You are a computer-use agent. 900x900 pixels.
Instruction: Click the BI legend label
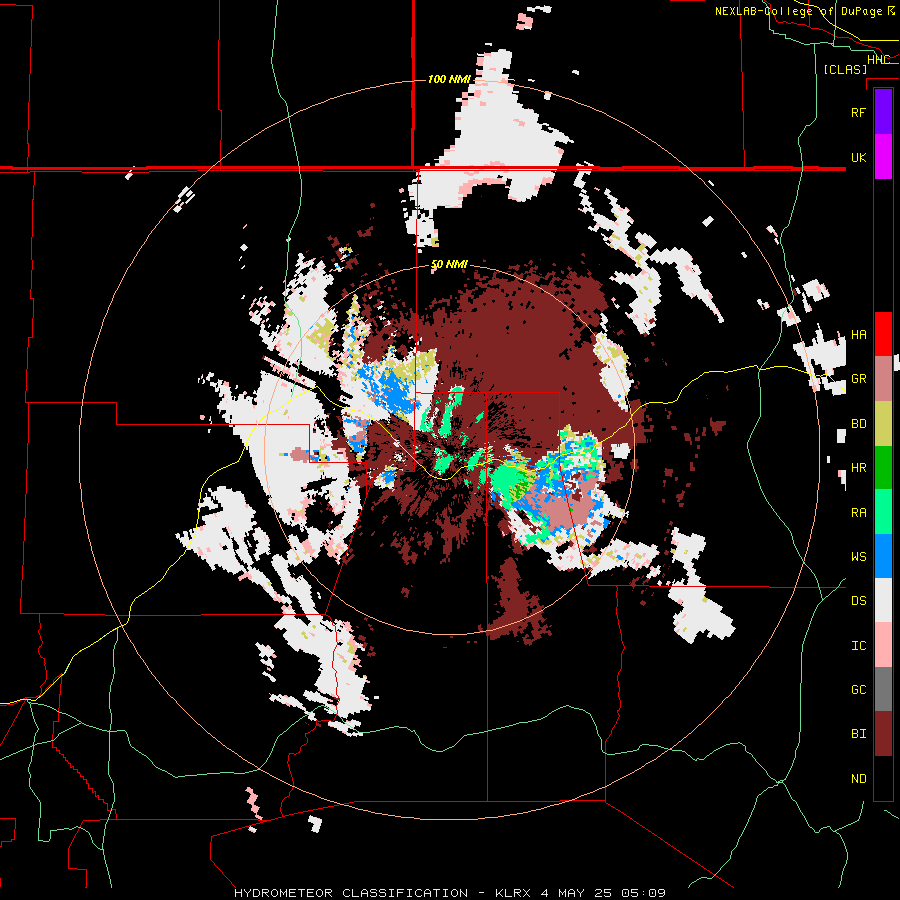tap(858, 734)
